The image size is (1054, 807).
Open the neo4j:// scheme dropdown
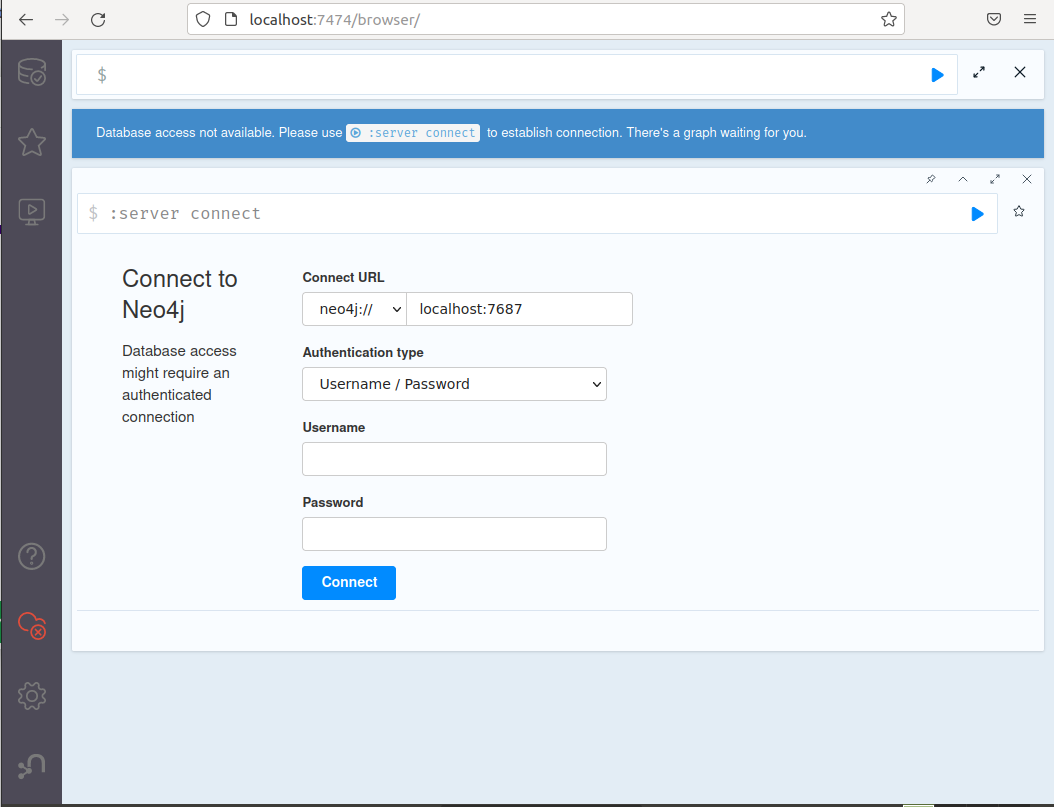coord(354,309)
